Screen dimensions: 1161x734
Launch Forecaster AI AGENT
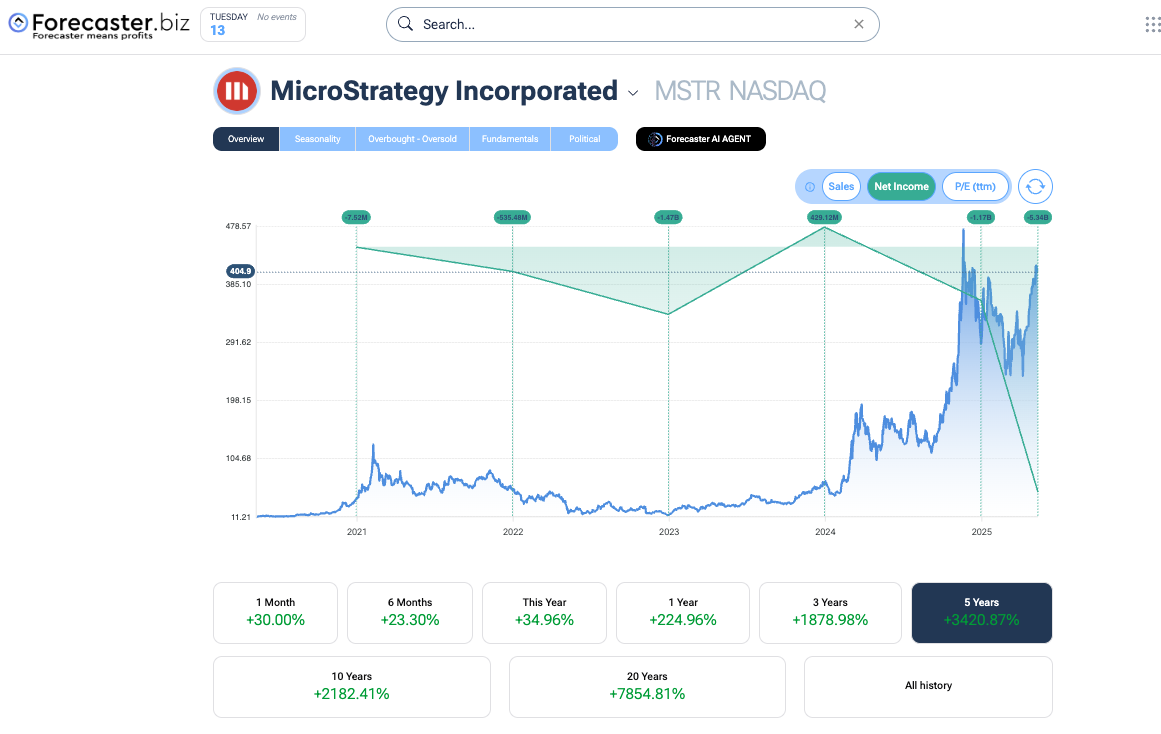point(700,139)
